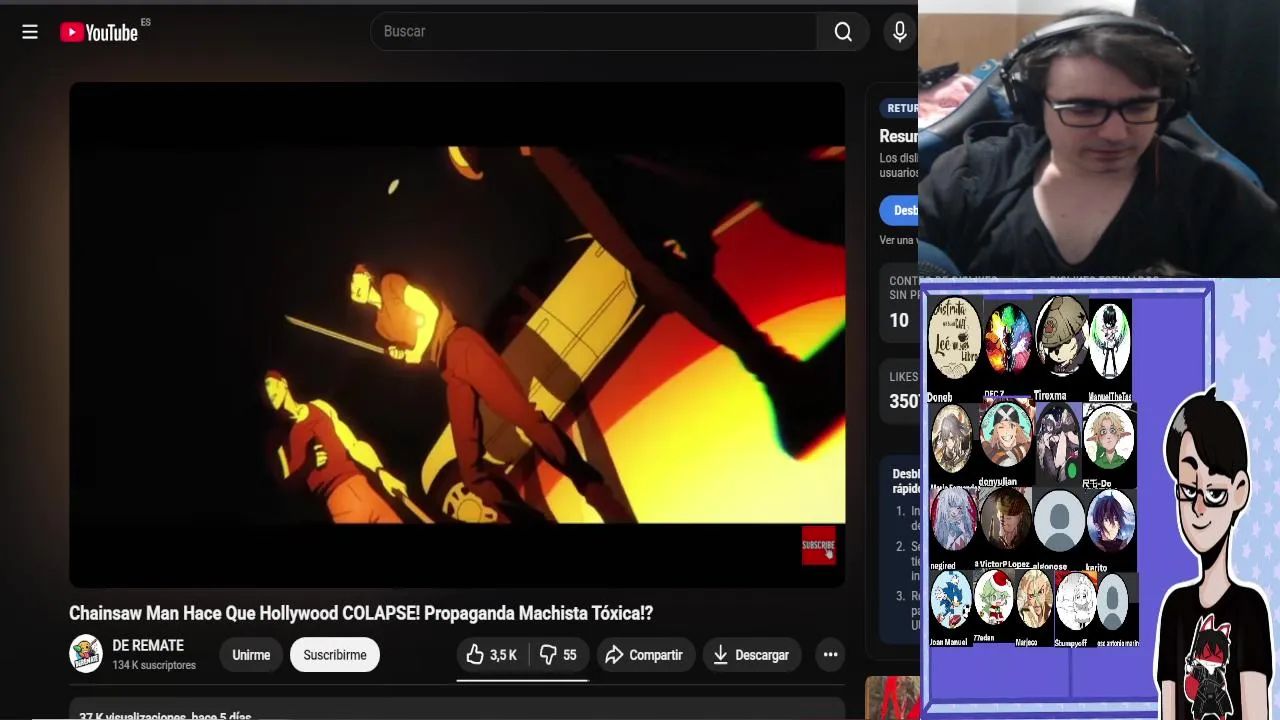
Task: Share the video via Compartir
Action: coord(645,655)
